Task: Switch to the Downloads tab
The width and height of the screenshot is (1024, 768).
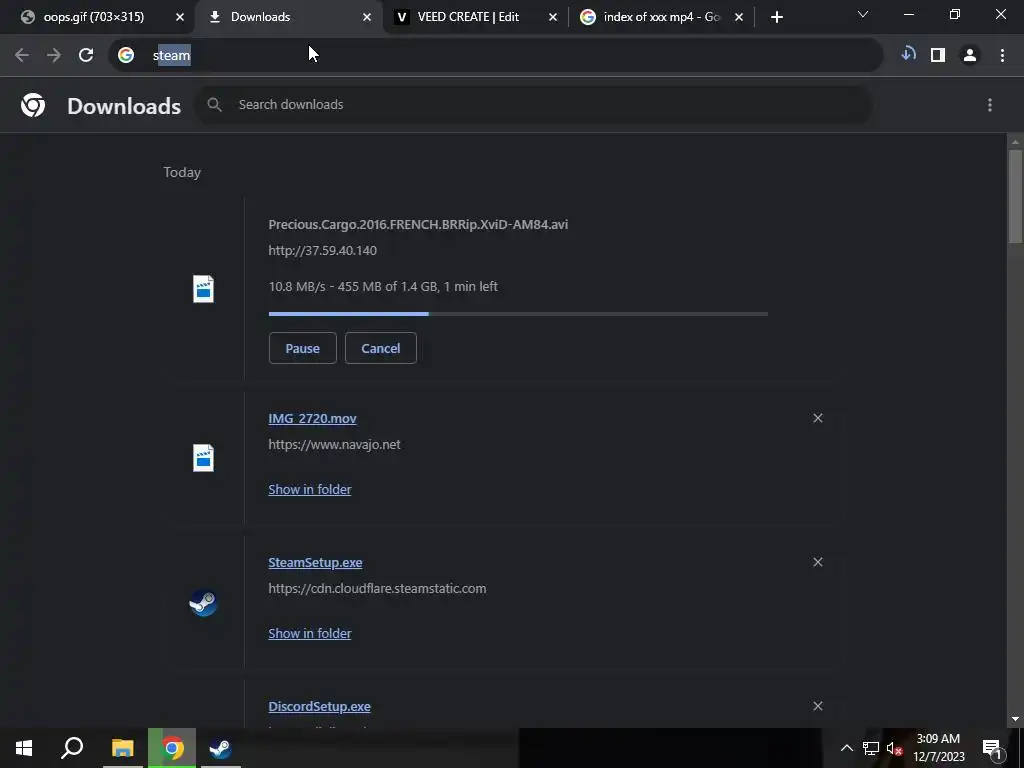Action: tap(287, 17)
